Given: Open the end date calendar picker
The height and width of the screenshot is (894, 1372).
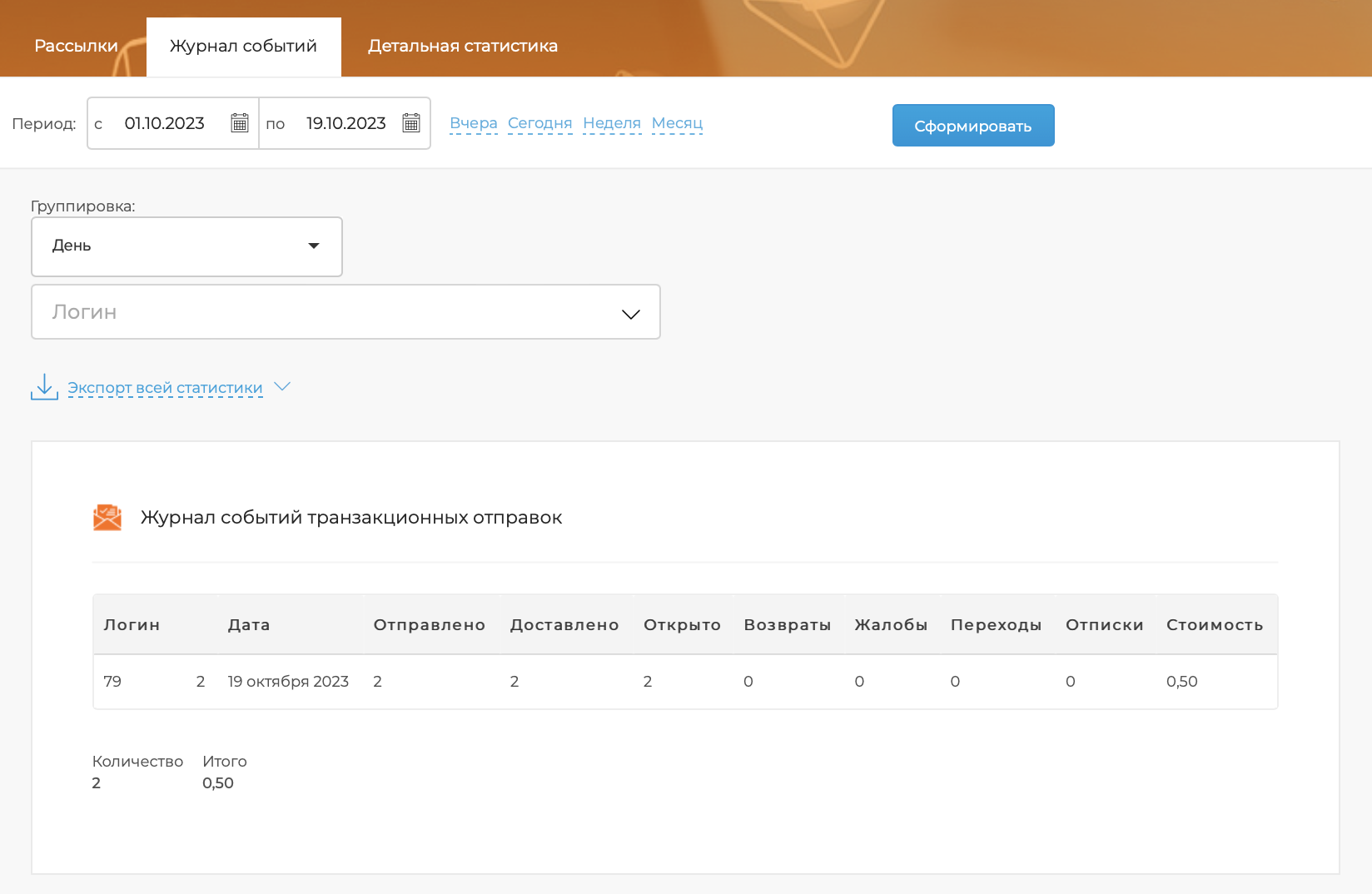Looking at the screenshot, I should [x=411, y=123].
